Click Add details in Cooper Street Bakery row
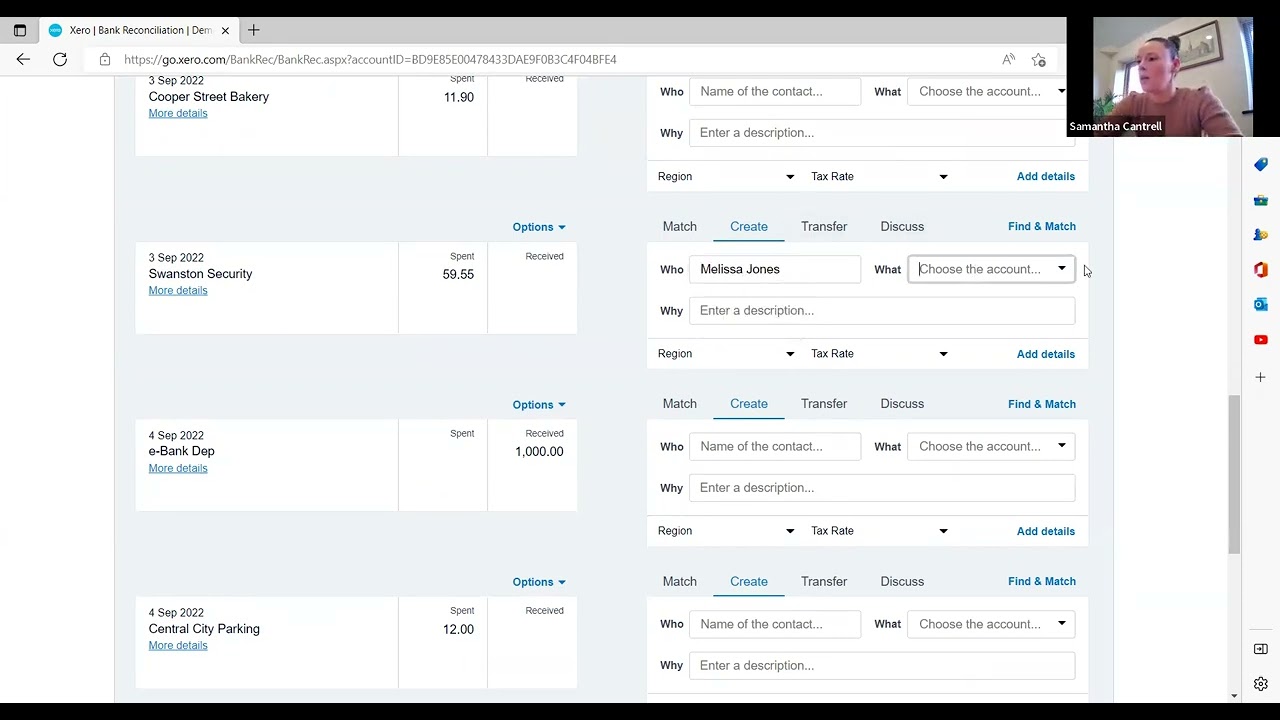Image resolution: width=1280 pixels, height=720 pixels. click(1046, 177)
